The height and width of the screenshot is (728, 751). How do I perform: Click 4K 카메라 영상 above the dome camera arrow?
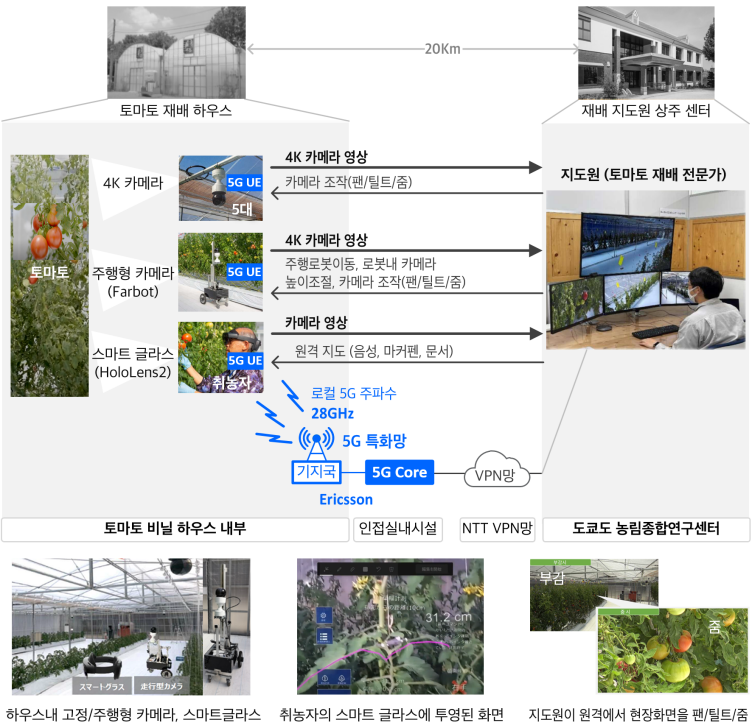pos(326,157)
